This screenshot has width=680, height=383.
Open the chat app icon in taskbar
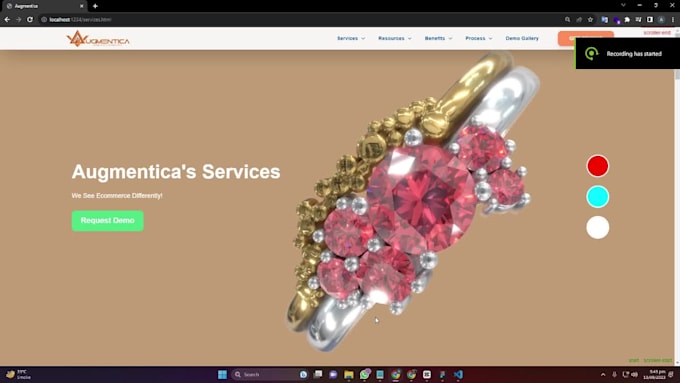(333, 374)
